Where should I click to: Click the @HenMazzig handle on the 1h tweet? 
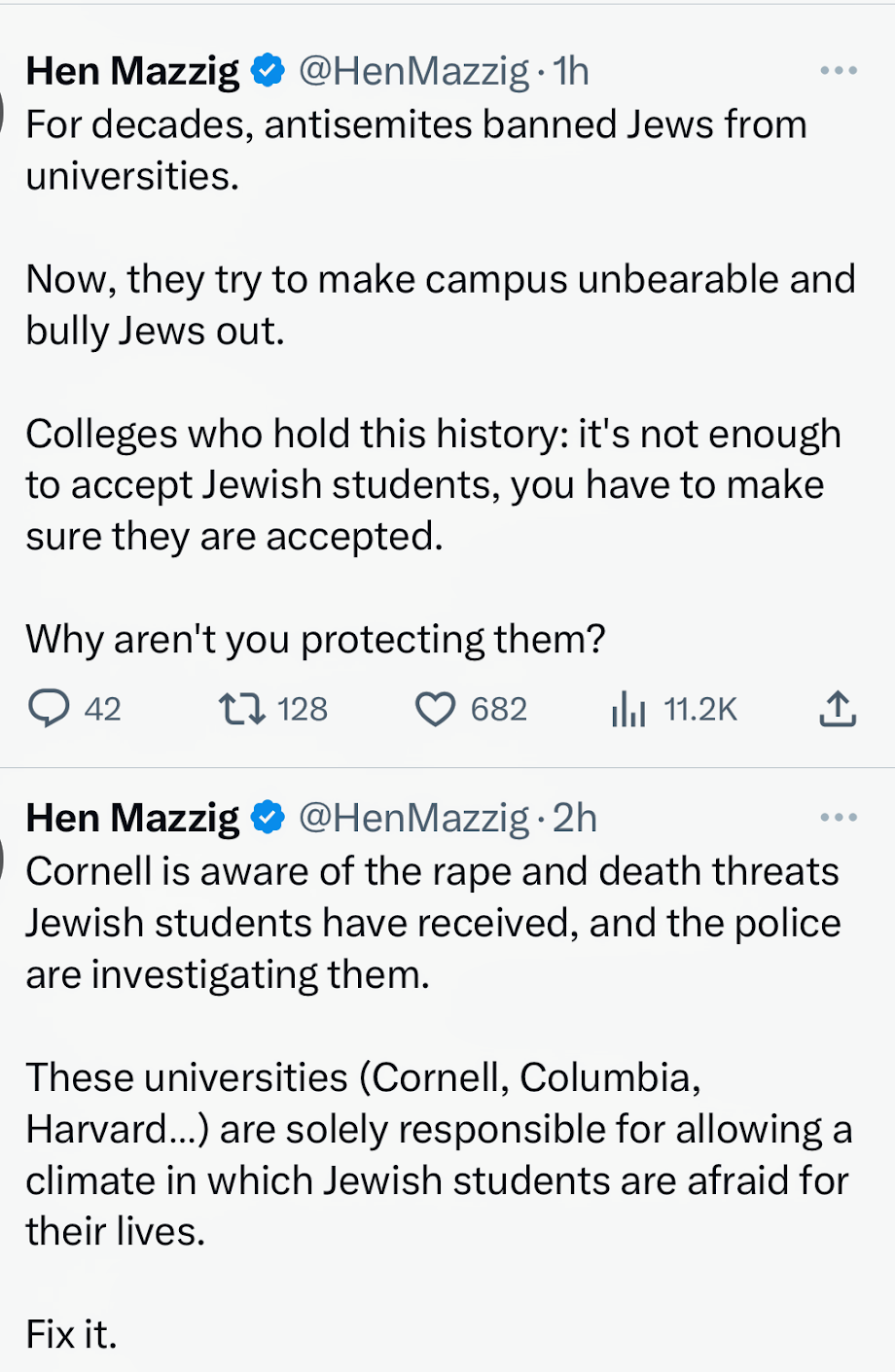[x=413, y=71]
